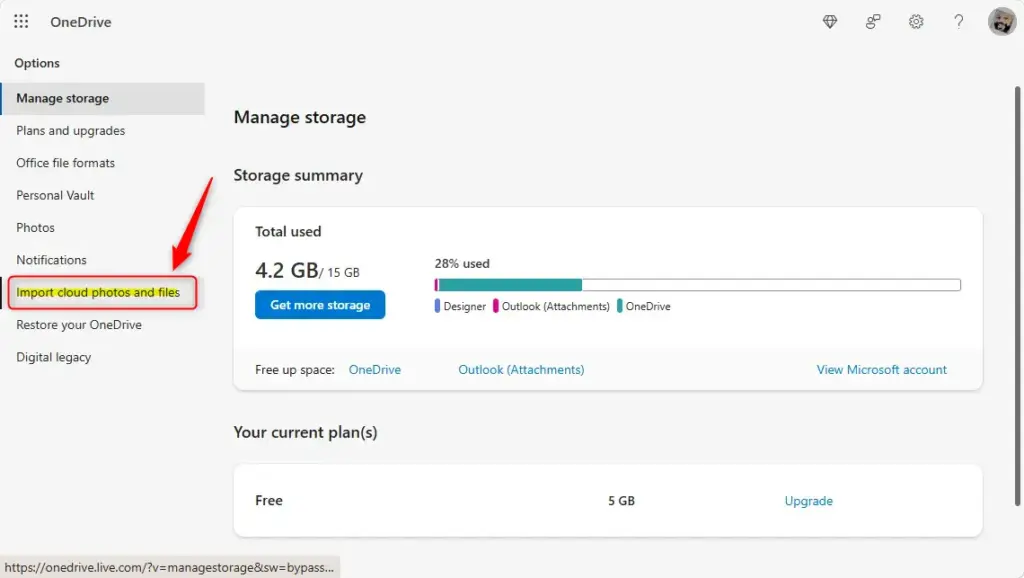
Task: Click the 'Options' sidebar heading
Action: pos(37,63)
